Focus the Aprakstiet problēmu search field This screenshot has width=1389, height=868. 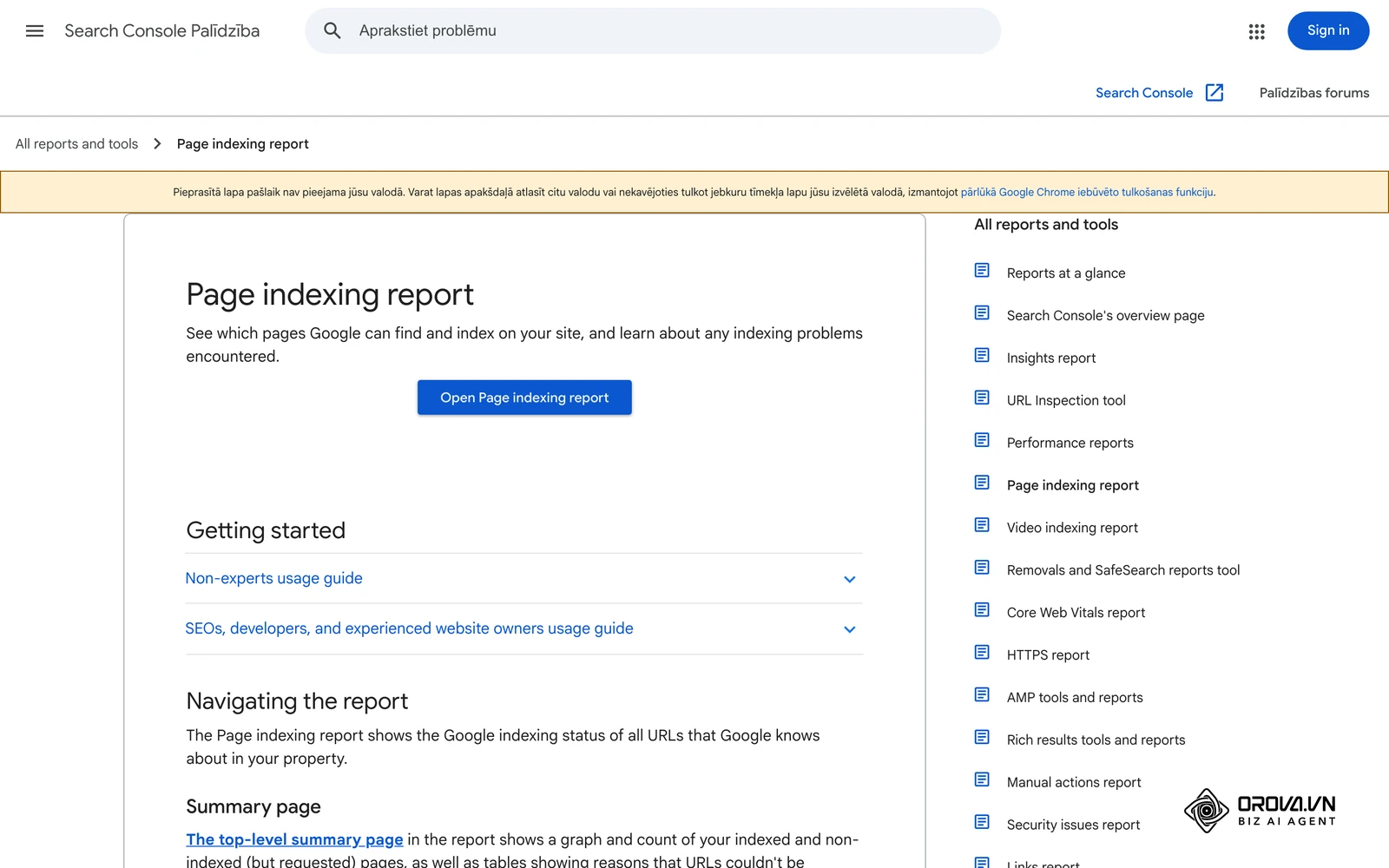click(x=653, y=31)
